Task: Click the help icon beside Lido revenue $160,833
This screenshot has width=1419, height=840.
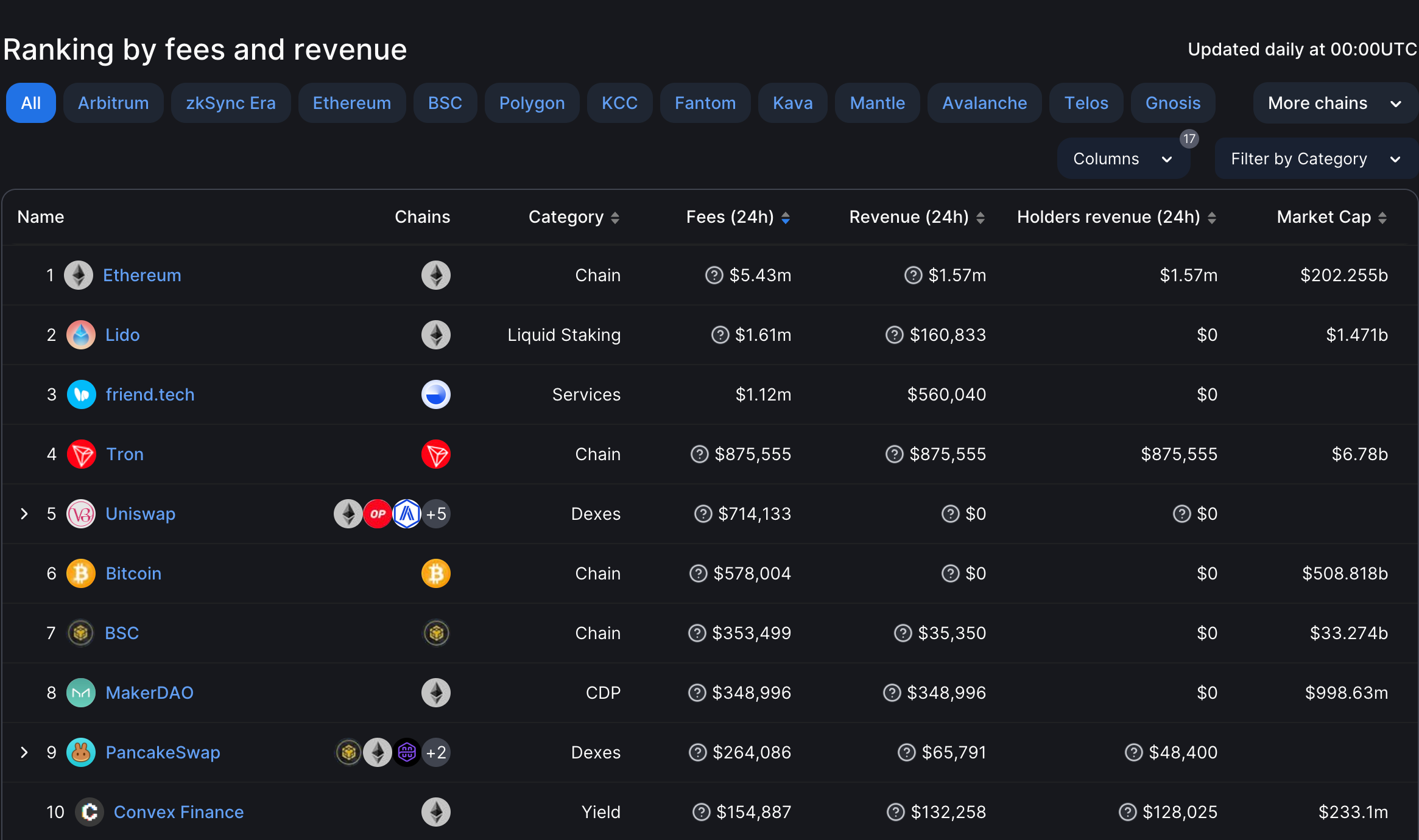Action: [x=894, y=335]
